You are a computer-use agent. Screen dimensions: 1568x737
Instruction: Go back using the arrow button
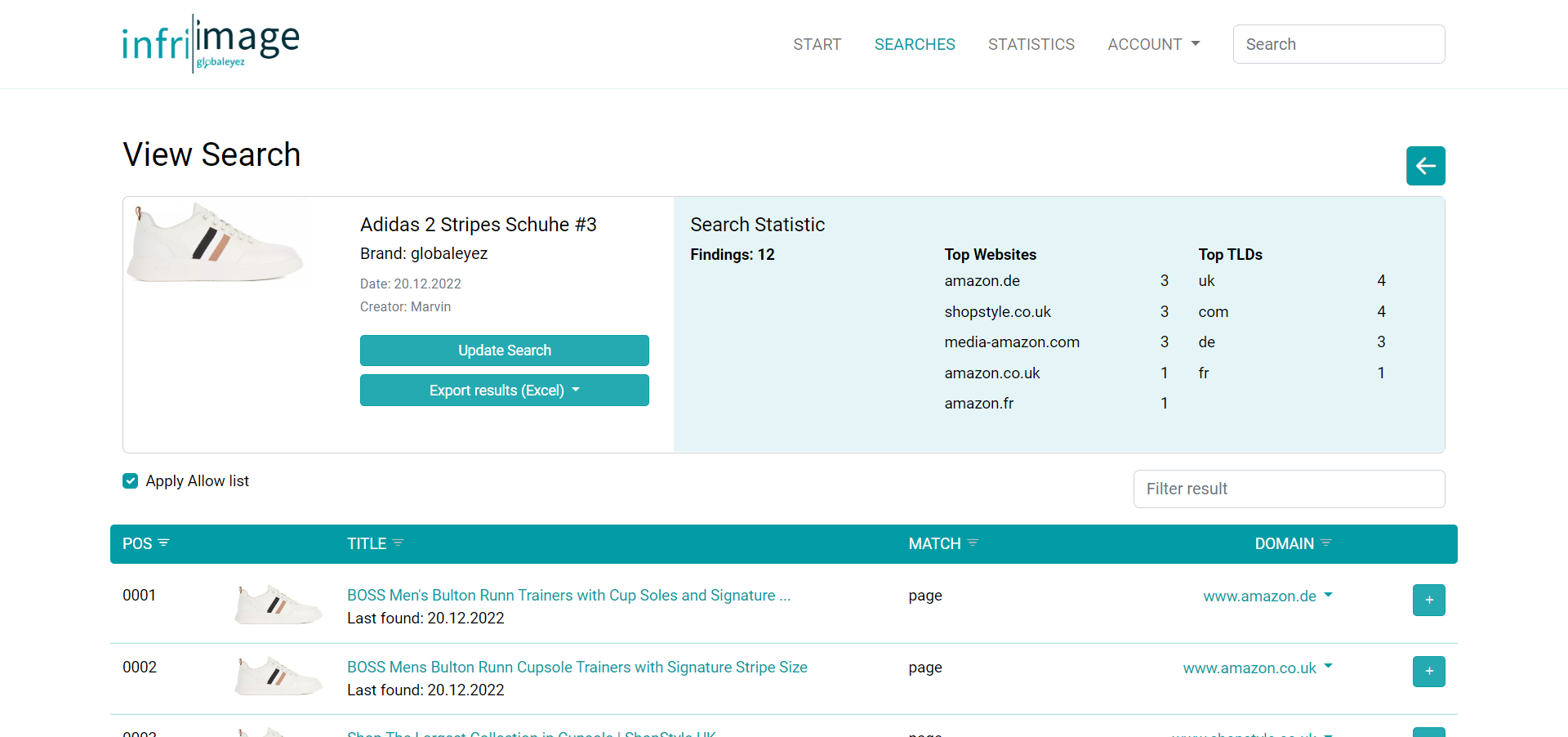[x=1425, y=166]
